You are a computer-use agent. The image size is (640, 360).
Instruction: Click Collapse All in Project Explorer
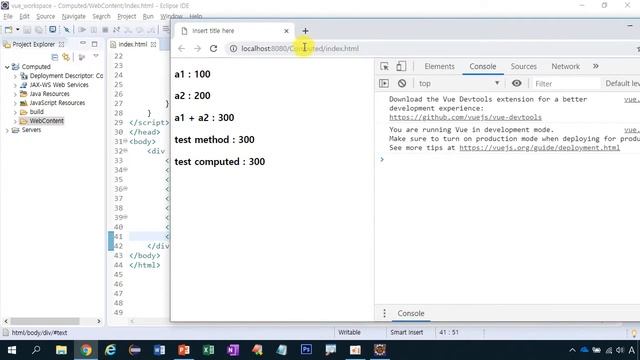pyautogui.click(x=55, y=57)
